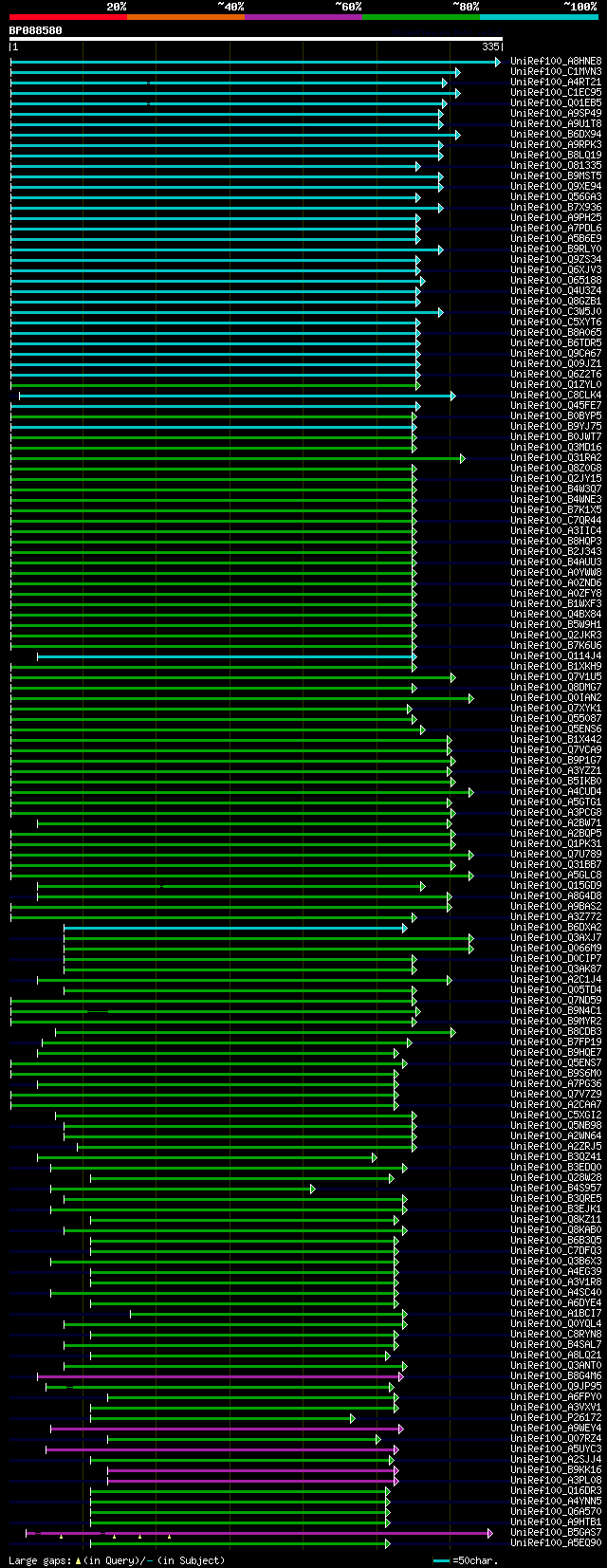Click the cyan 50 char scale key
Image resolution: width=607 pixels, height=1568 pixels.
click(442, 1559)
